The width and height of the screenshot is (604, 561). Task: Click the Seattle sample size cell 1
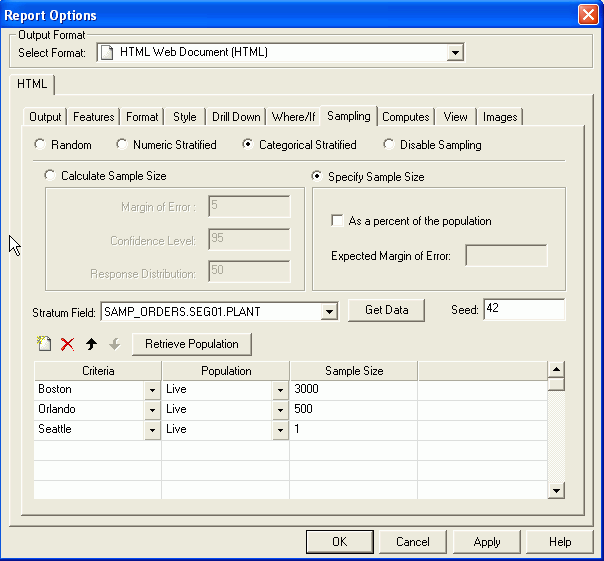click(354, 430)
